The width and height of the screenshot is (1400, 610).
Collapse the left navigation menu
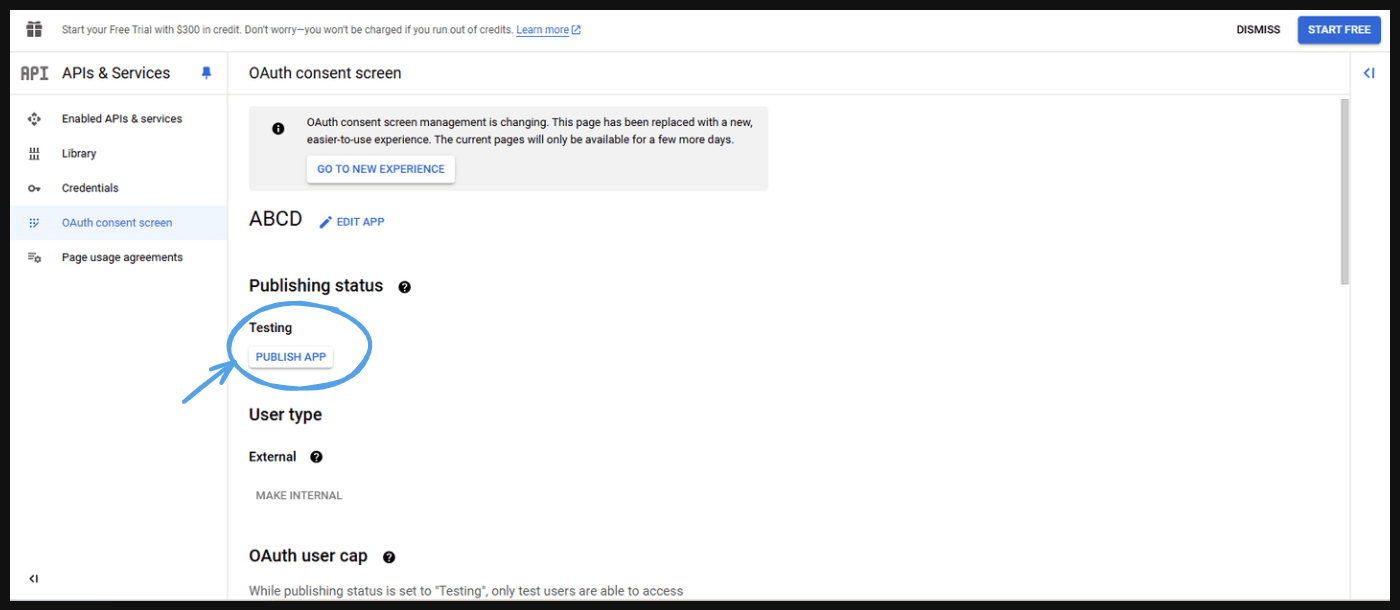tap(34, 579)
